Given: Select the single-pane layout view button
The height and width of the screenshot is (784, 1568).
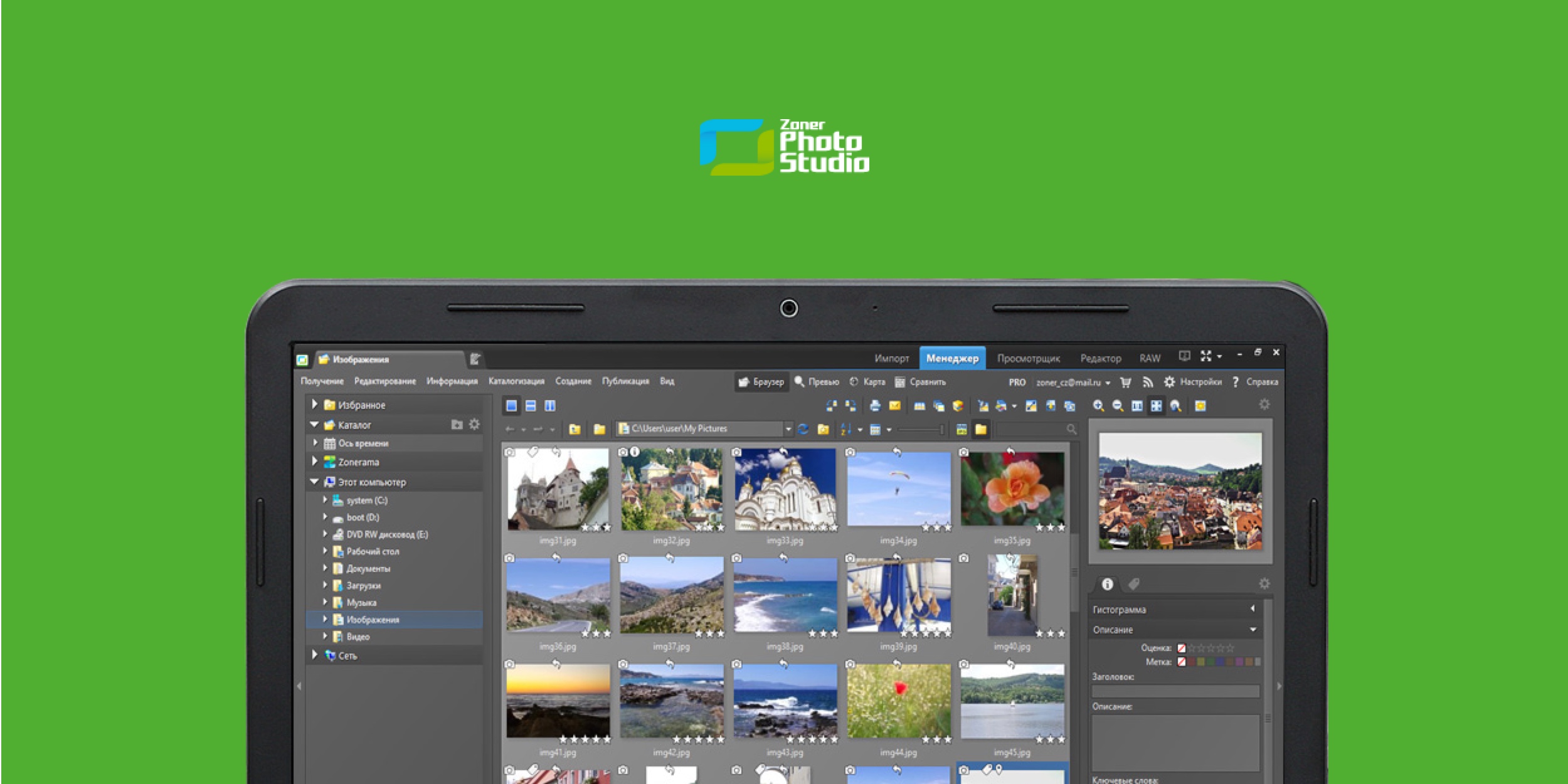Looking at the screenshot, I should [x=512, y=406].
